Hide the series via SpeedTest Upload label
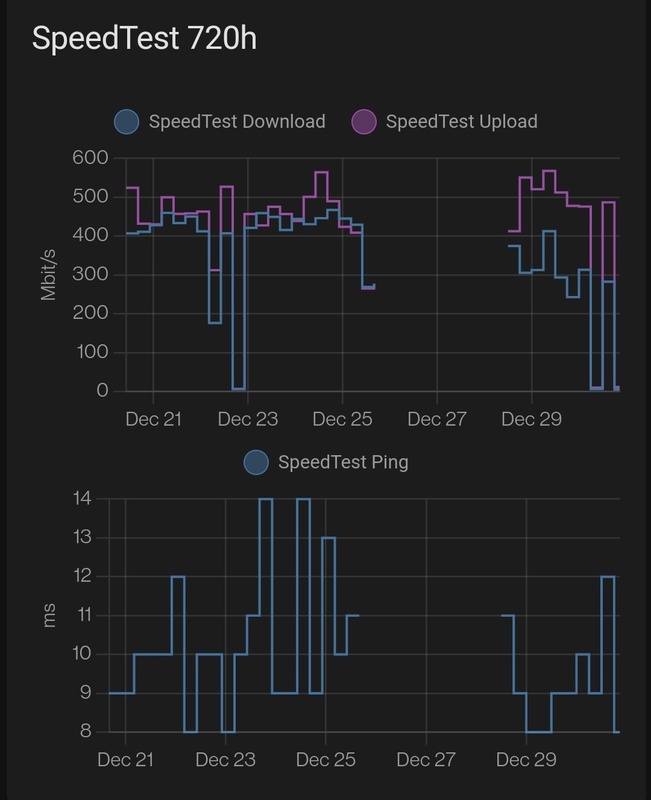 tap(461, 122)
